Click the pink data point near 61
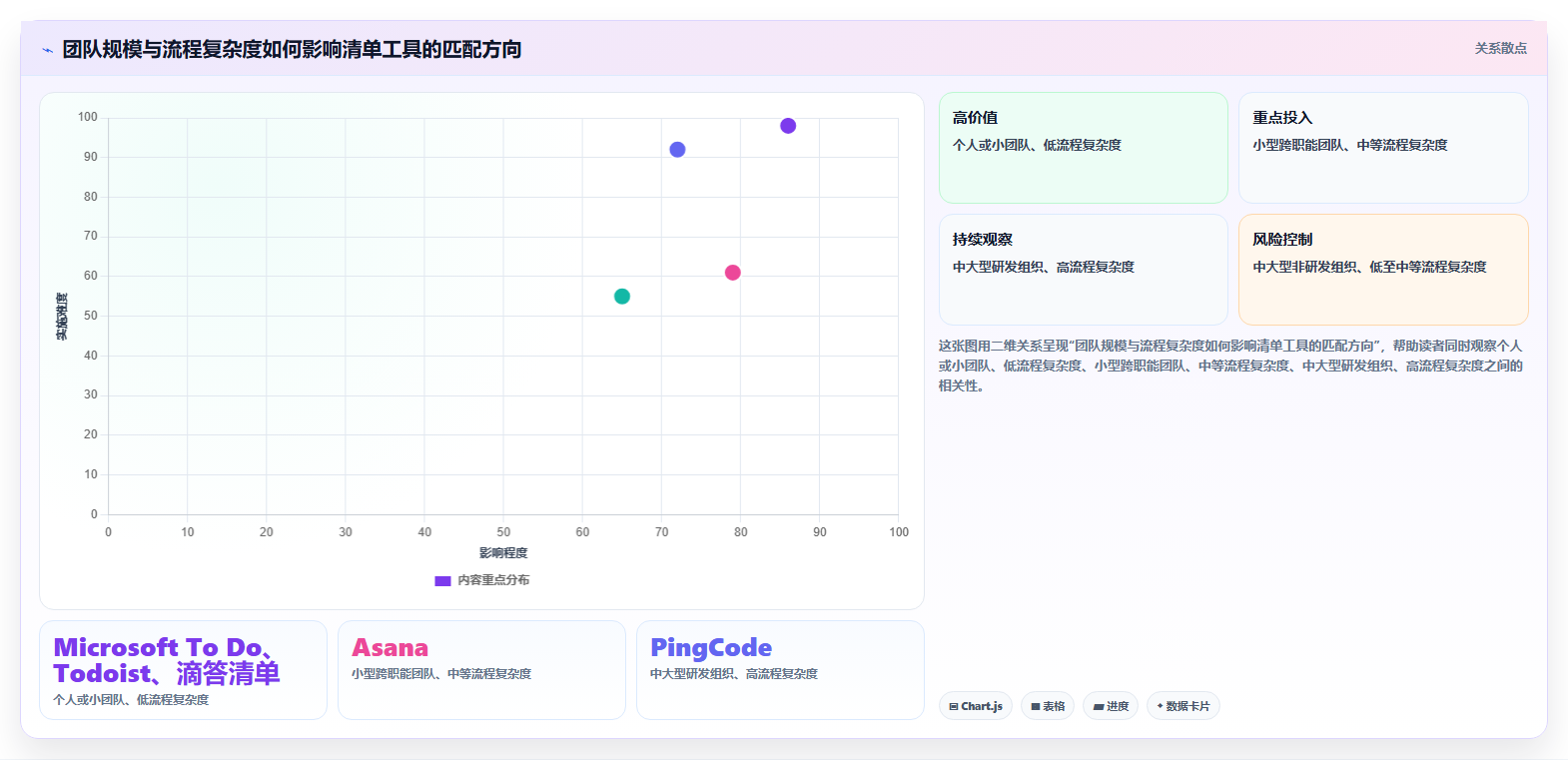Viewport: 1568px width, 760px height. pyautogui.click(x=732, y=273)
